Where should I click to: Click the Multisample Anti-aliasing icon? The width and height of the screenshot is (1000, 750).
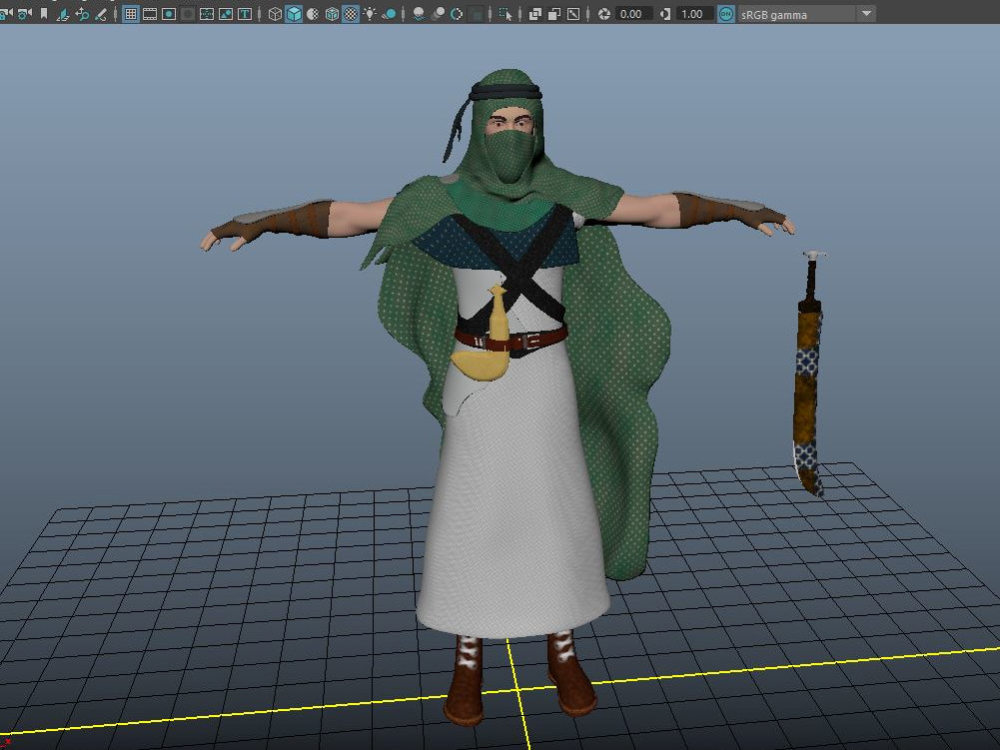[x=457, y=13]
